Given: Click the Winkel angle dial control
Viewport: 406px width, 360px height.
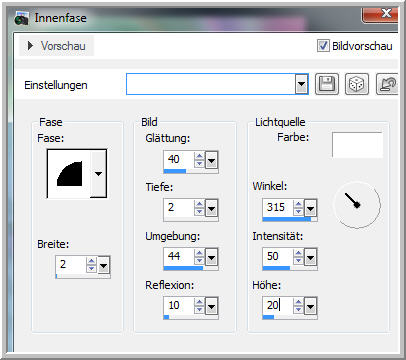Looking at the screenshot, I should [357, 204].
